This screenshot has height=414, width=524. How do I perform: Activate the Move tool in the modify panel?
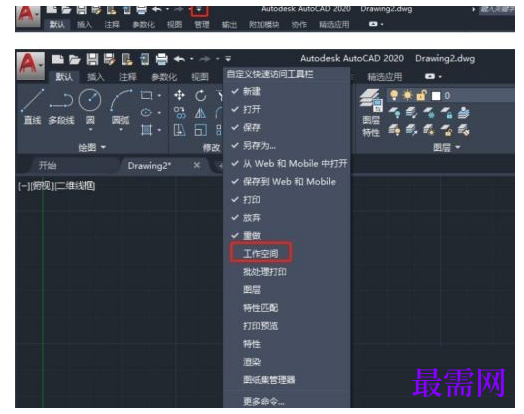pos(179,95)
